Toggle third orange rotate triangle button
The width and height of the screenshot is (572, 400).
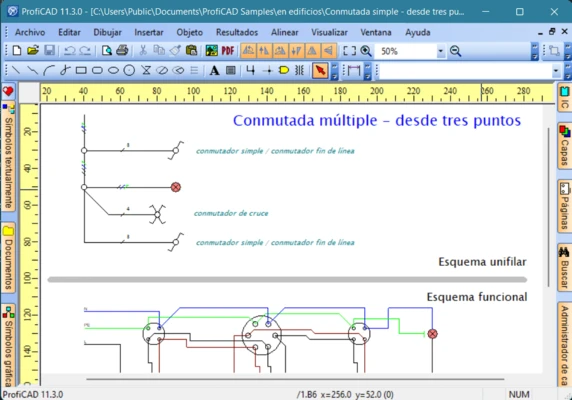(280, 51)
